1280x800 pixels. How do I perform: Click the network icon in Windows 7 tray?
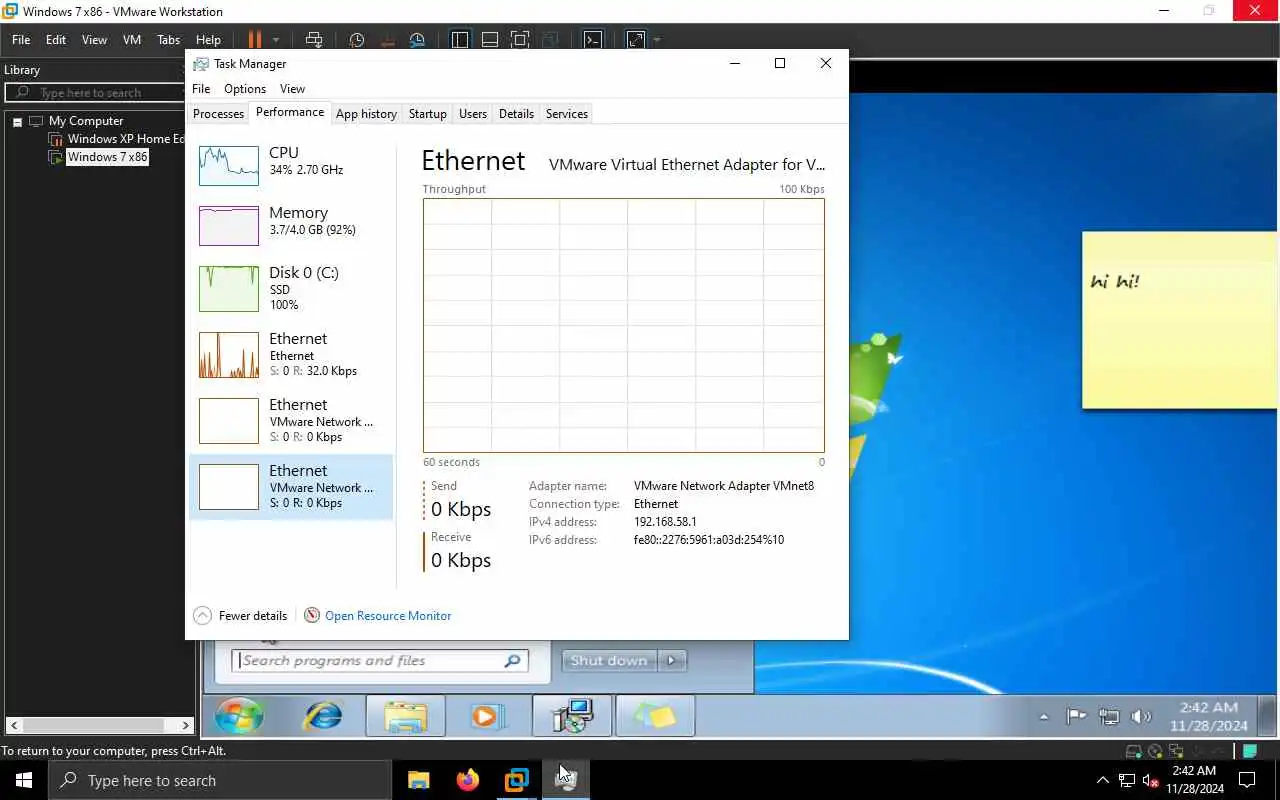tap(1109, 716)
